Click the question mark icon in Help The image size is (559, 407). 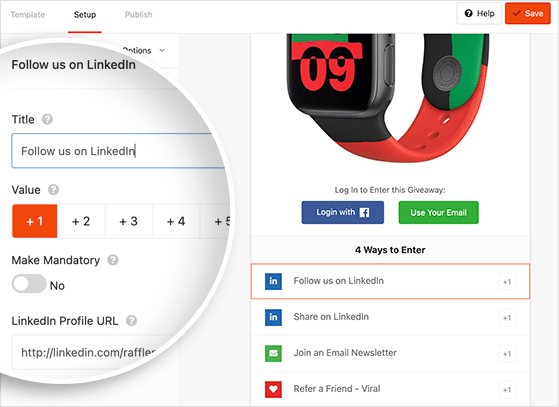[468, 14]
